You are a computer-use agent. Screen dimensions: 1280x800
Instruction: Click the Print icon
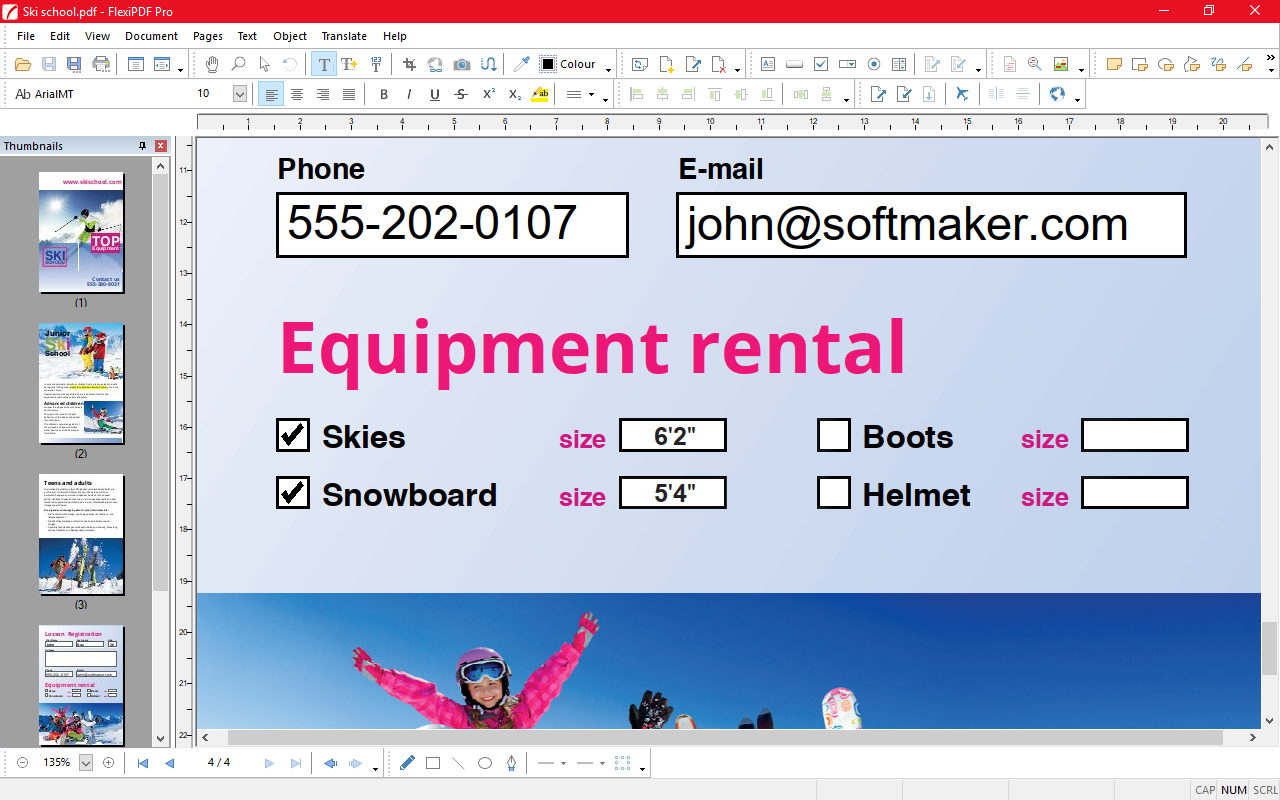(x=101, y=64)
